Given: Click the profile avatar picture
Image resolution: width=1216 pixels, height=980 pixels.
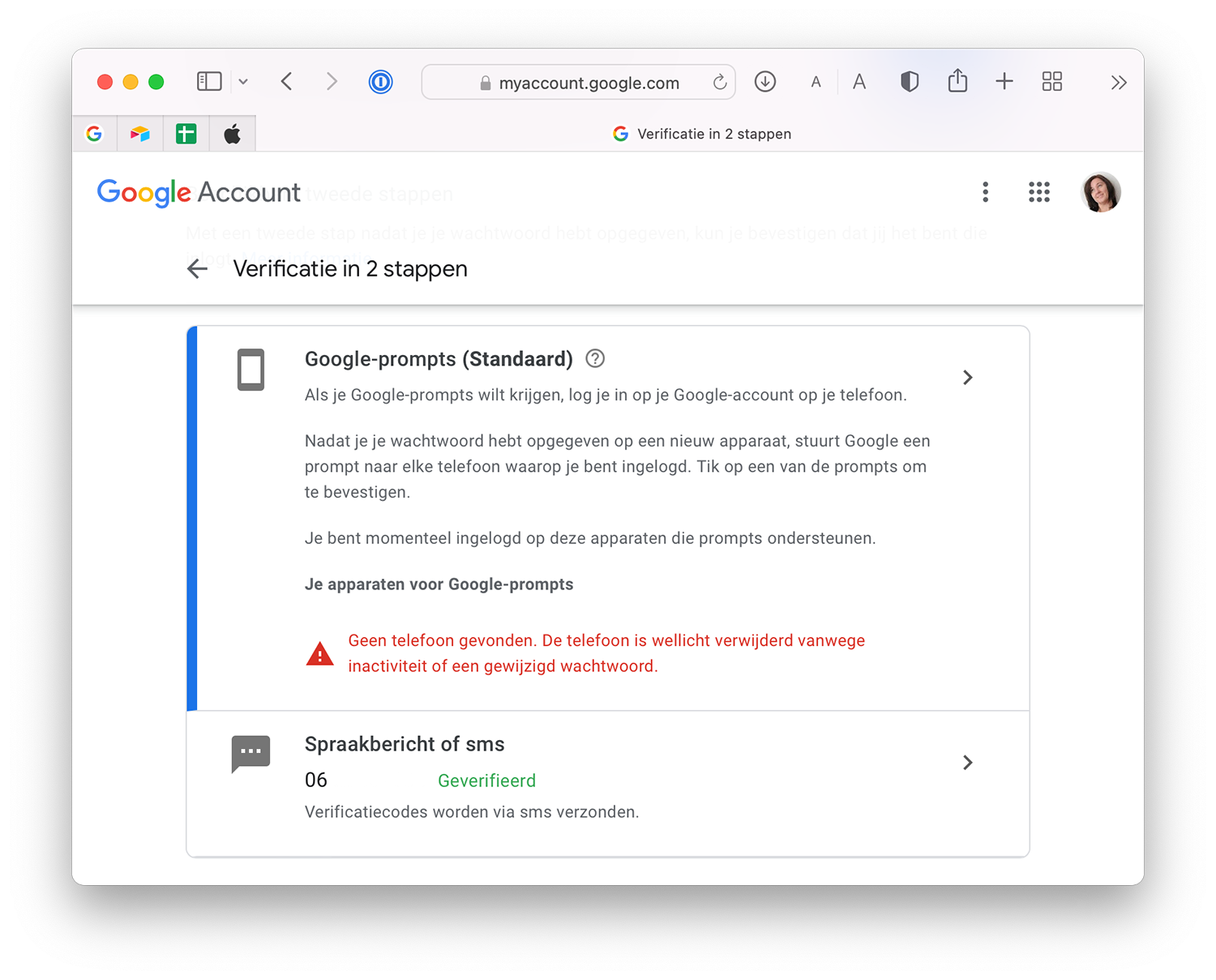Looking at the screenshot, I should click(x=1101, y=192).
